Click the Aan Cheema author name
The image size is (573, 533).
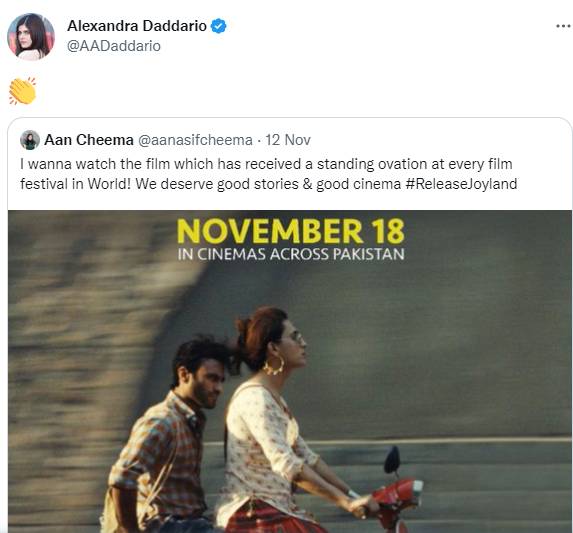point(88,140)
